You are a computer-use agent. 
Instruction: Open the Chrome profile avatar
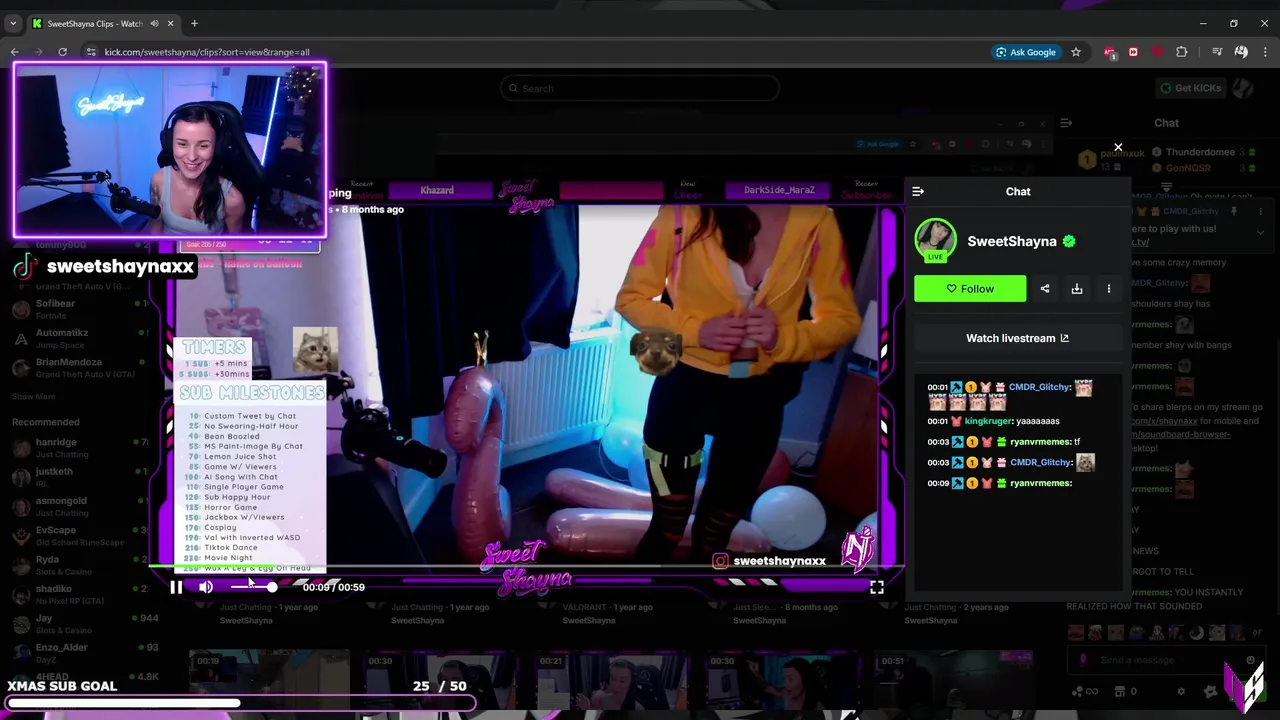[1241, 52]
